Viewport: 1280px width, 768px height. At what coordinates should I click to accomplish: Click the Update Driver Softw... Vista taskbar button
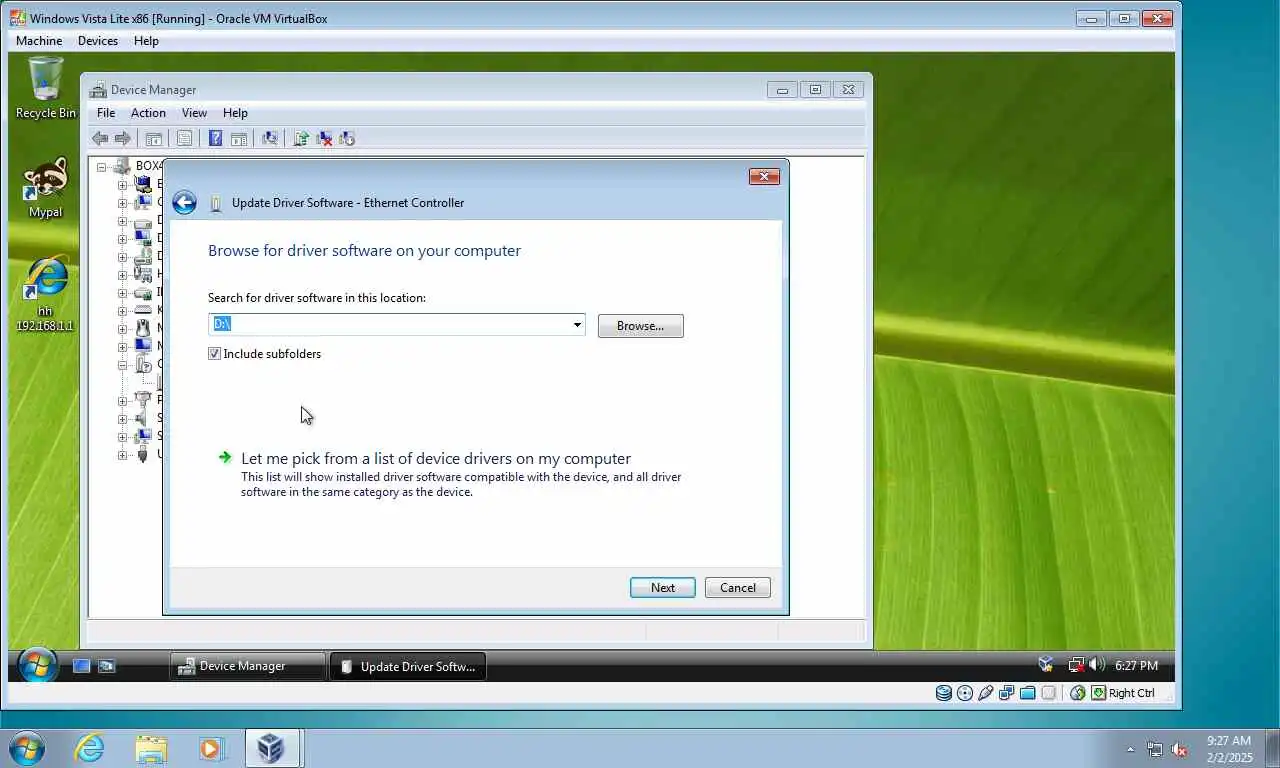coord(408,667)
